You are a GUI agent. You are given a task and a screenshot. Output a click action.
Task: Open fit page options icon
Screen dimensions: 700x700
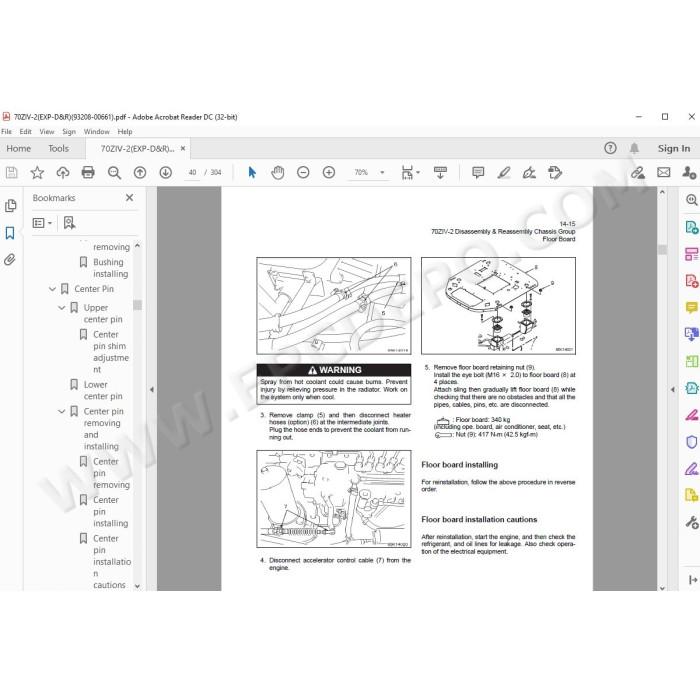click(409, 172)
